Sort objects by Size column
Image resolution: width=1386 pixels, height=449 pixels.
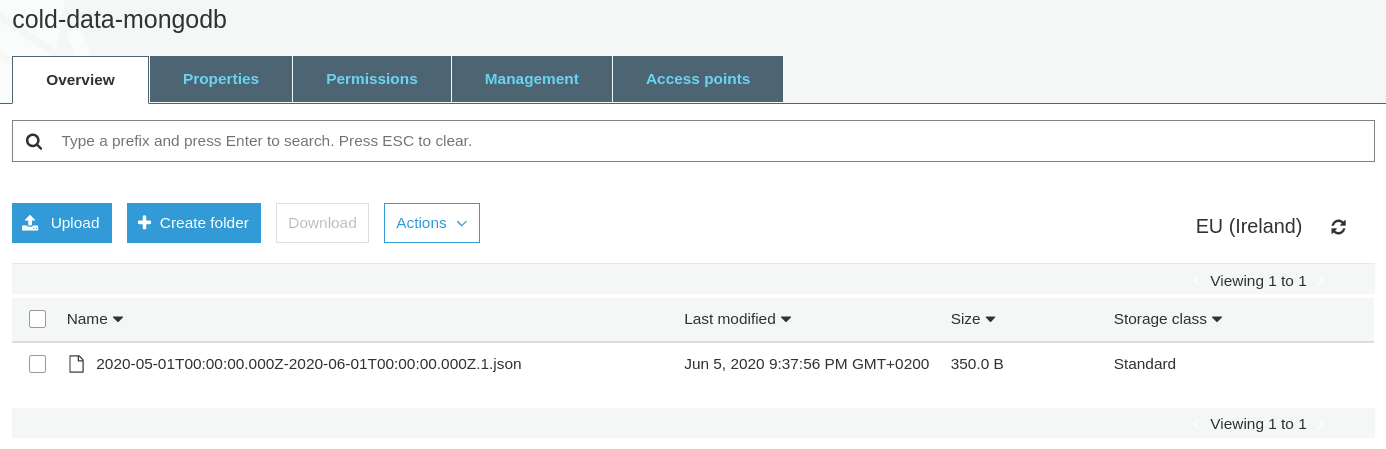(972, 319)
